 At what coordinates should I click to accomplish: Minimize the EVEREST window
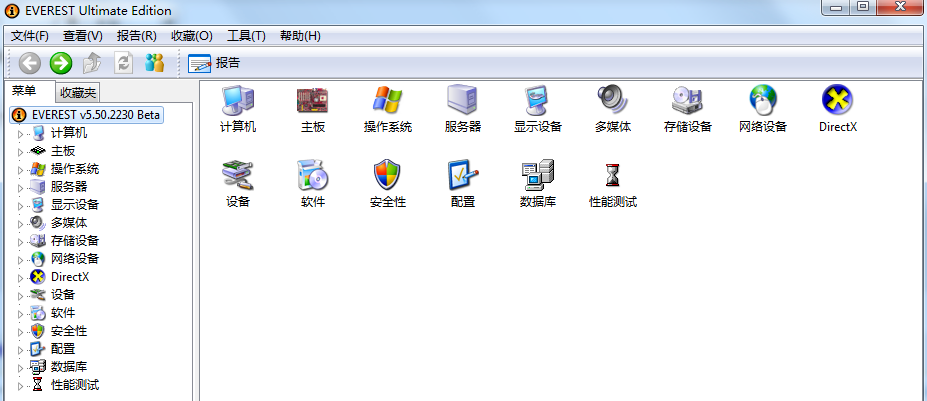[835, 7]
